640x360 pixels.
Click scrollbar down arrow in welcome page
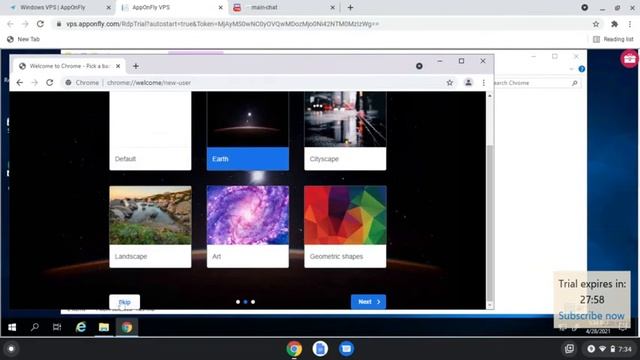click(x=490, y=305)
